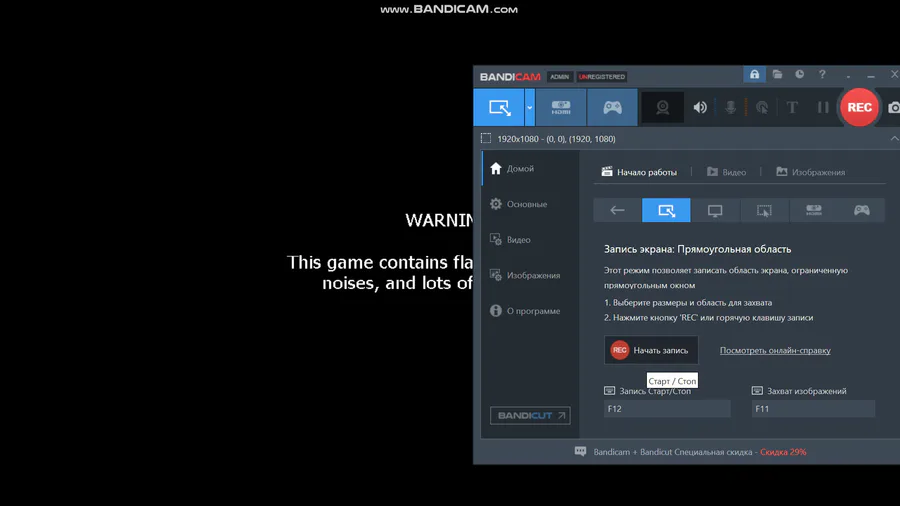Go back with the left arrow button

click(617, 210)
